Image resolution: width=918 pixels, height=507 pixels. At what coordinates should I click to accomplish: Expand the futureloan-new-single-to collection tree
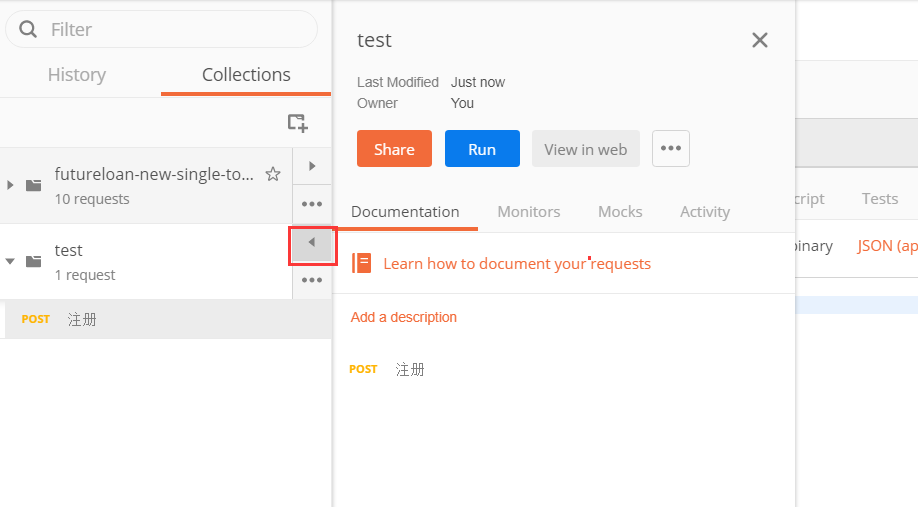coord(11,185)
